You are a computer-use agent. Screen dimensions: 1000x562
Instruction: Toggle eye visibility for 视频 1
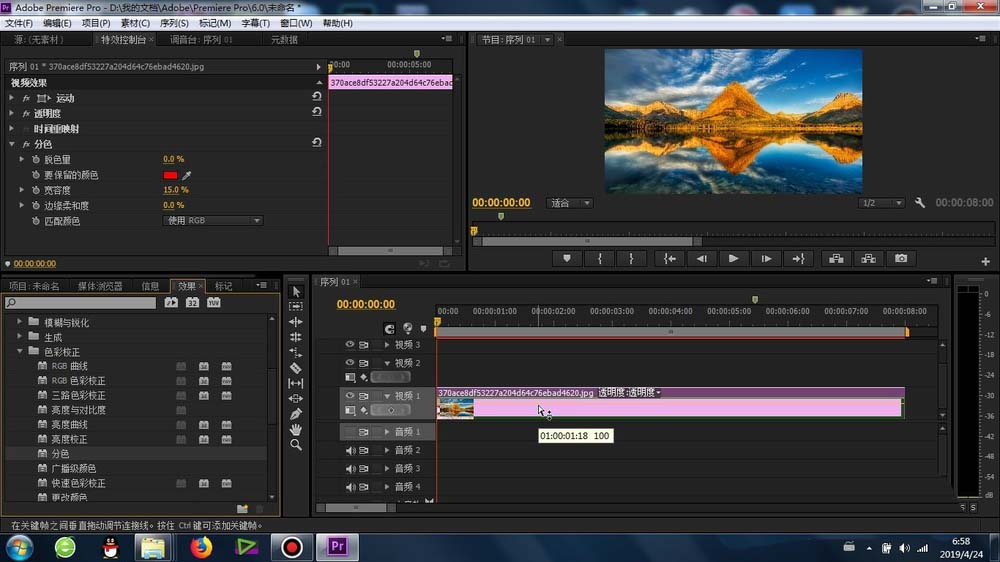point(349,396)
